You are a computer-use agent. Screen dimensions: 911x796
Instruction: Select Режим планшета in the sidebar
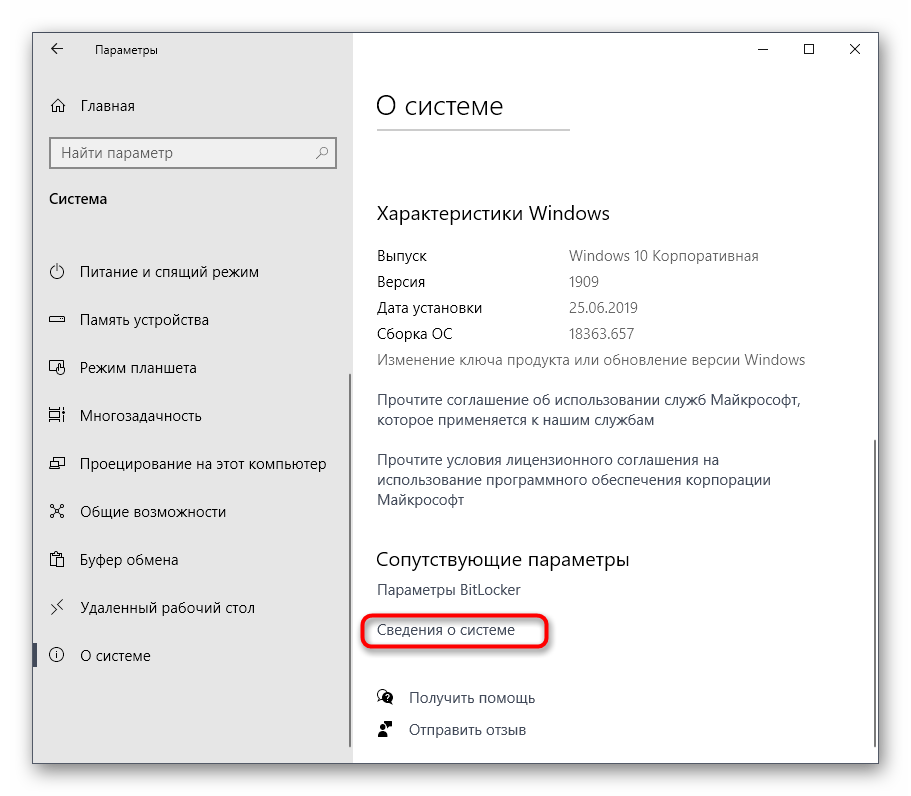(x=138, y=368)
